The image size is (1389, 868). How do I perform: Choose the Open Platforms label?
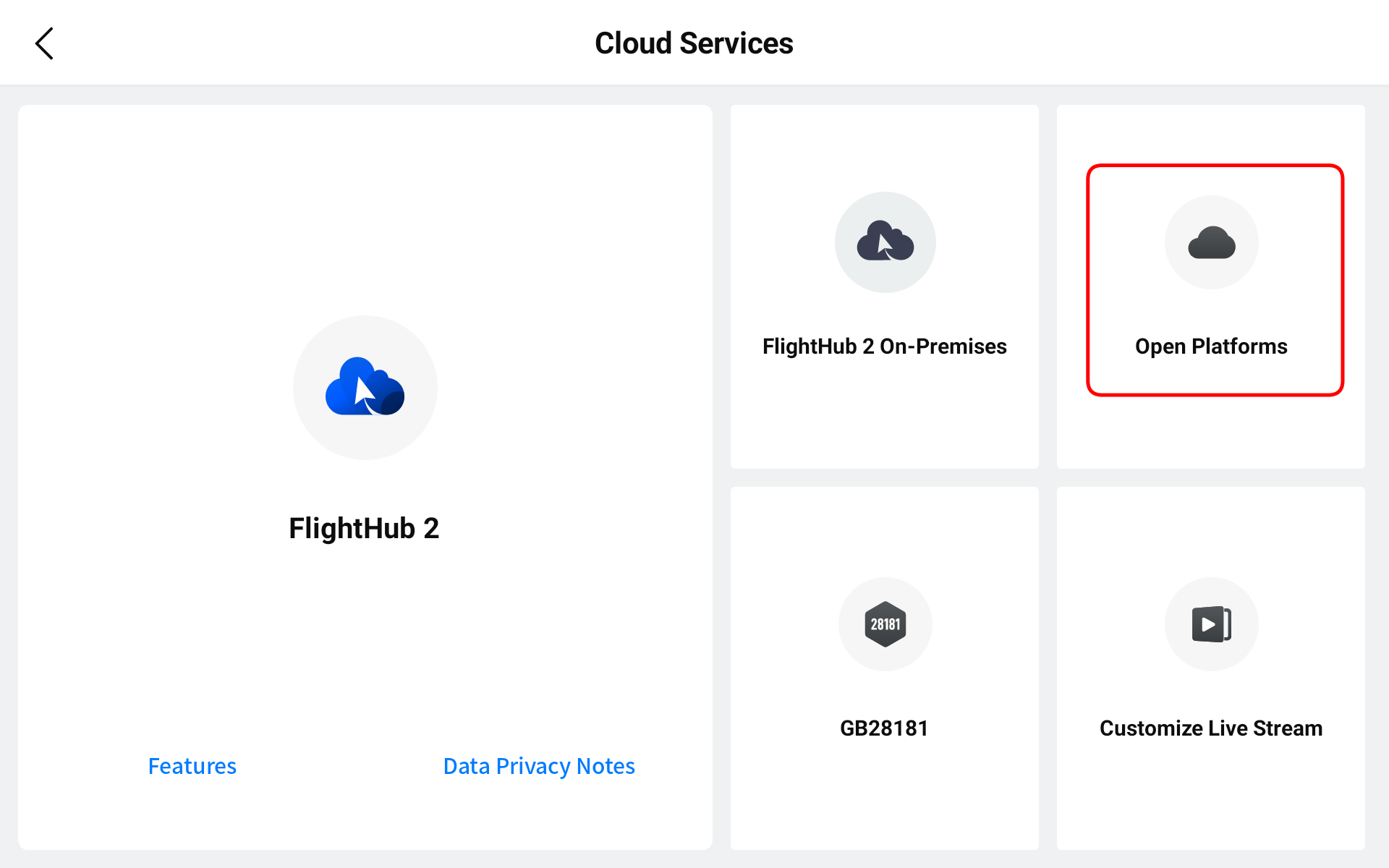point(1211,346)
